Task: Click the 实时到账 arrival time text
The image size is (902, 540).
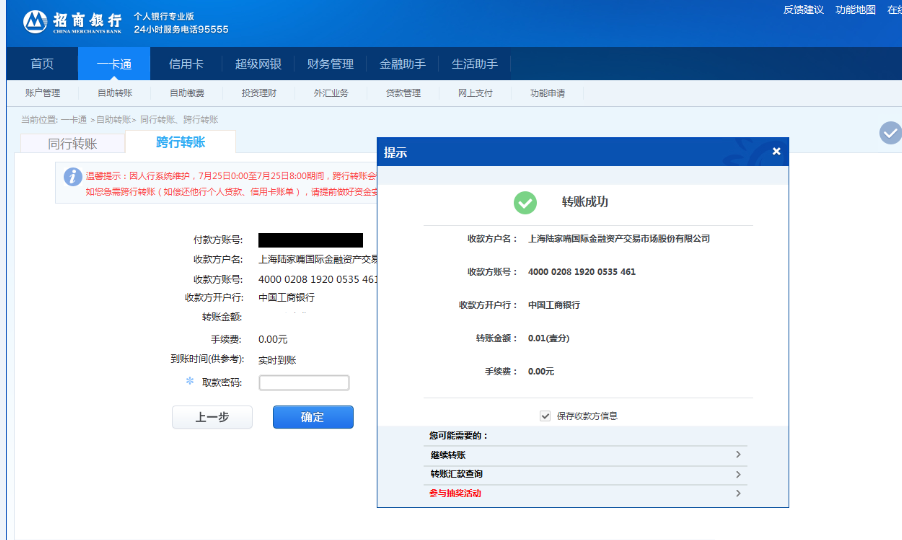Action: coord(277,360)
